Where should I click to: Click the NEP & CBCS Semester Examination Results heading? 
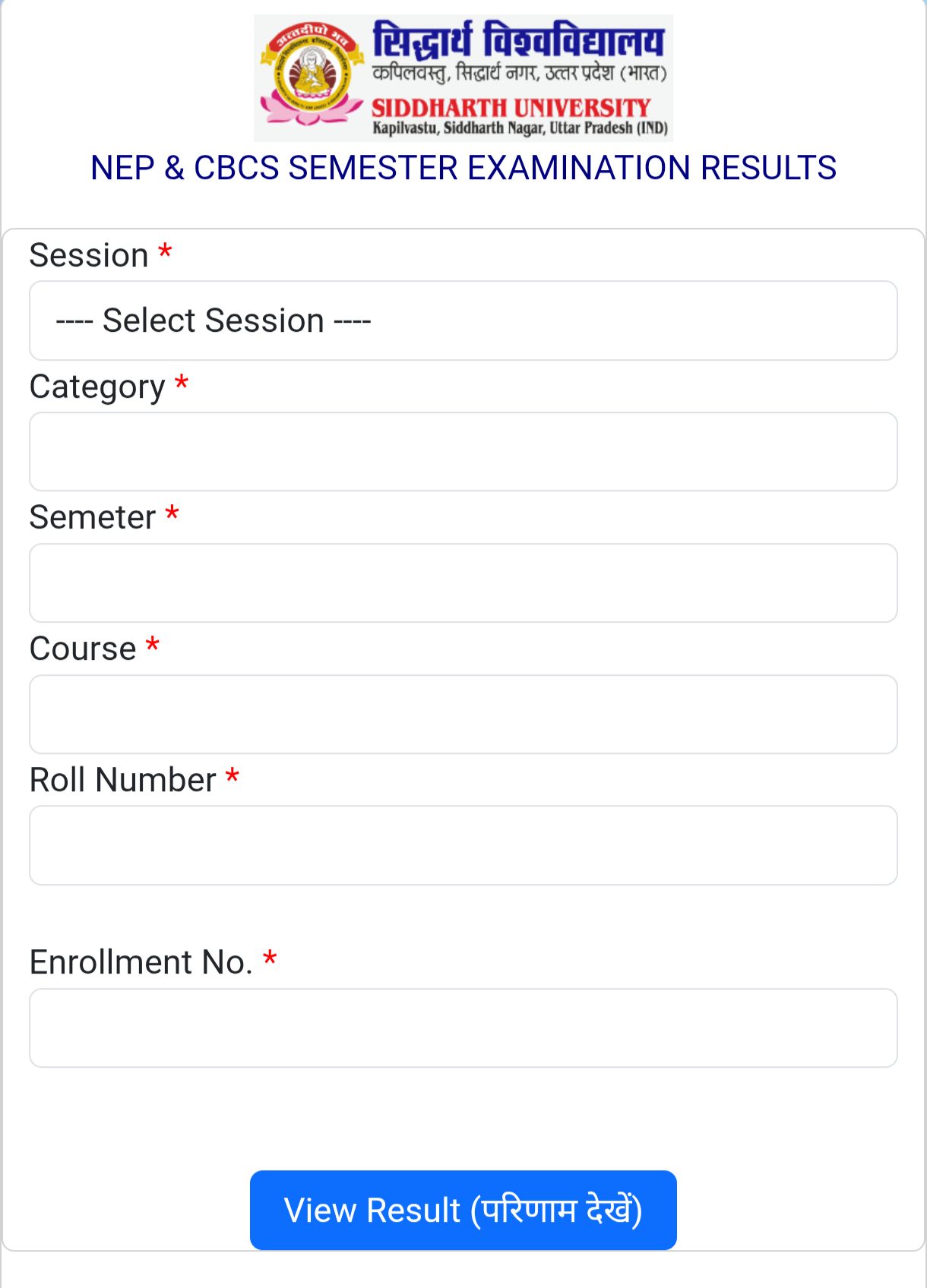point(463,168)
